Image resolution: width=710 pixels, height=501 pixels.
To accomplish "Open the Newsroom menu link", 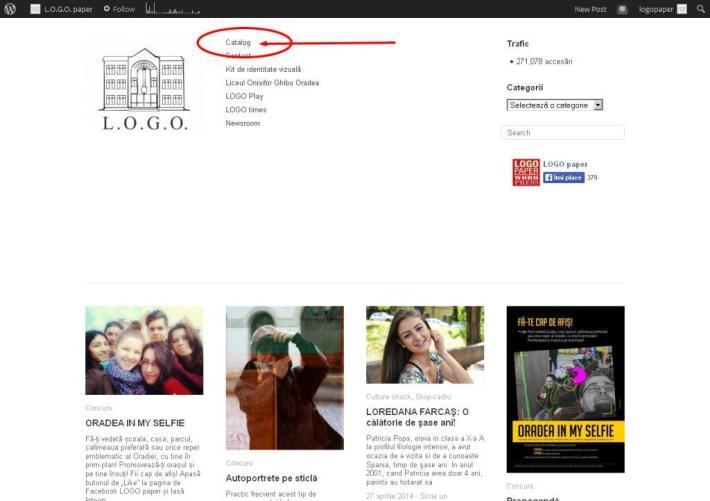I will tap(243, 123).
